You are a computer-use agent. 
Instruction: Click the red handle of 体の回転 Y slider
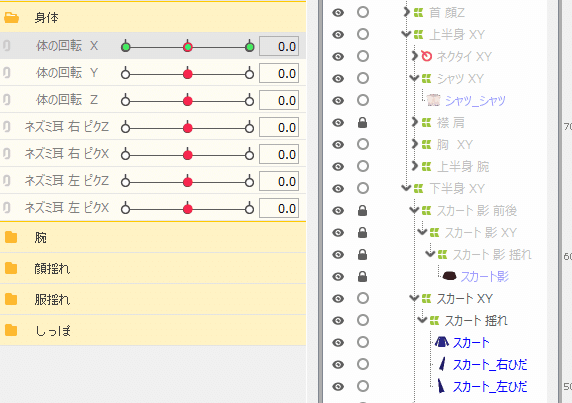point(188,74)
